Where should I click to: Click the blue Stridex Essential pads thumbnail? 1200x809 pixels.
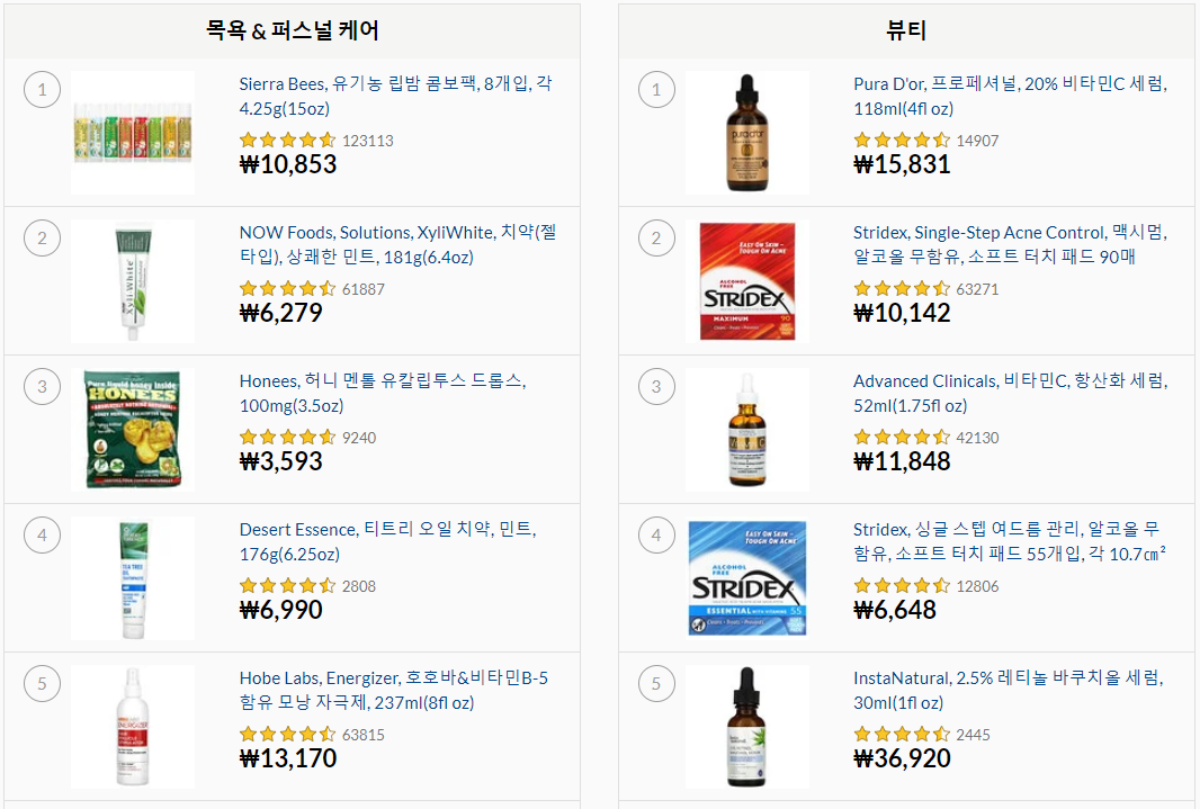(747, 577)
